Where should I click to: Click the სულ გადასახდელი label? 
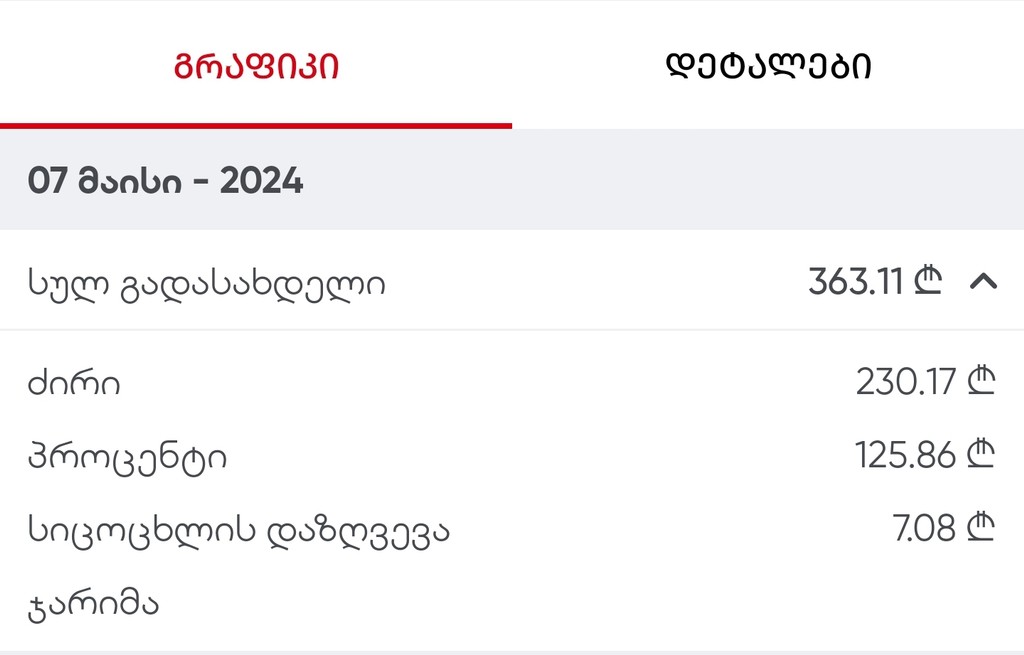coord(206,284)
